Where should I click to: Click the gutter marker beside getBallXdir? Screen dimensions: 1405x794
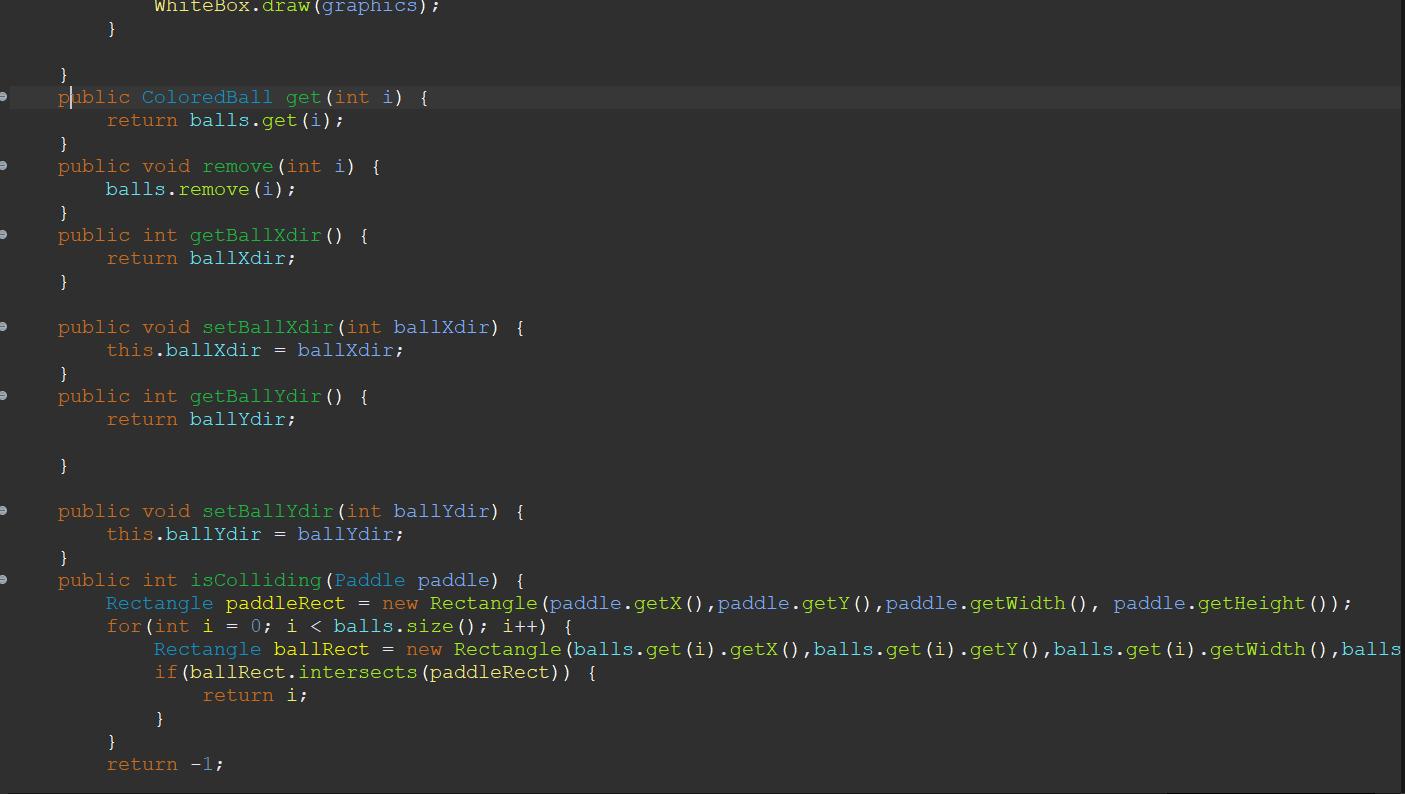coord(5,235)
